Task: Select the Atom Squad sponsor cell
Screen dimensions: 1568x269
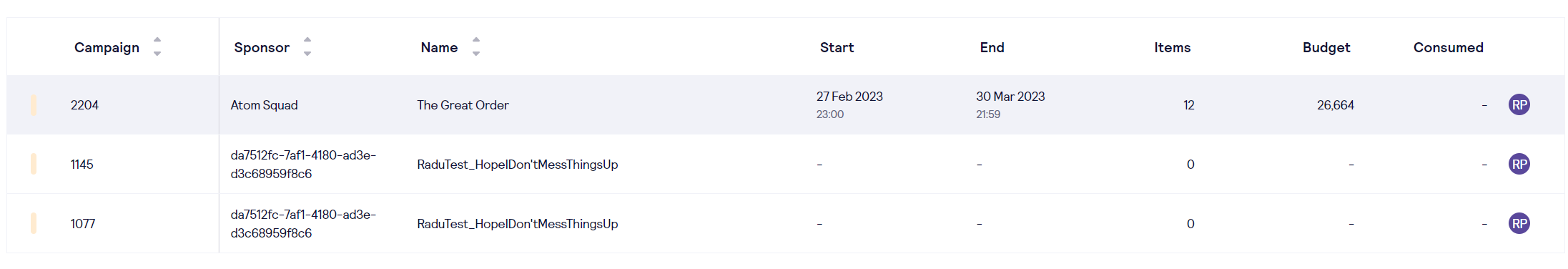Action: [x=264, y=105]
